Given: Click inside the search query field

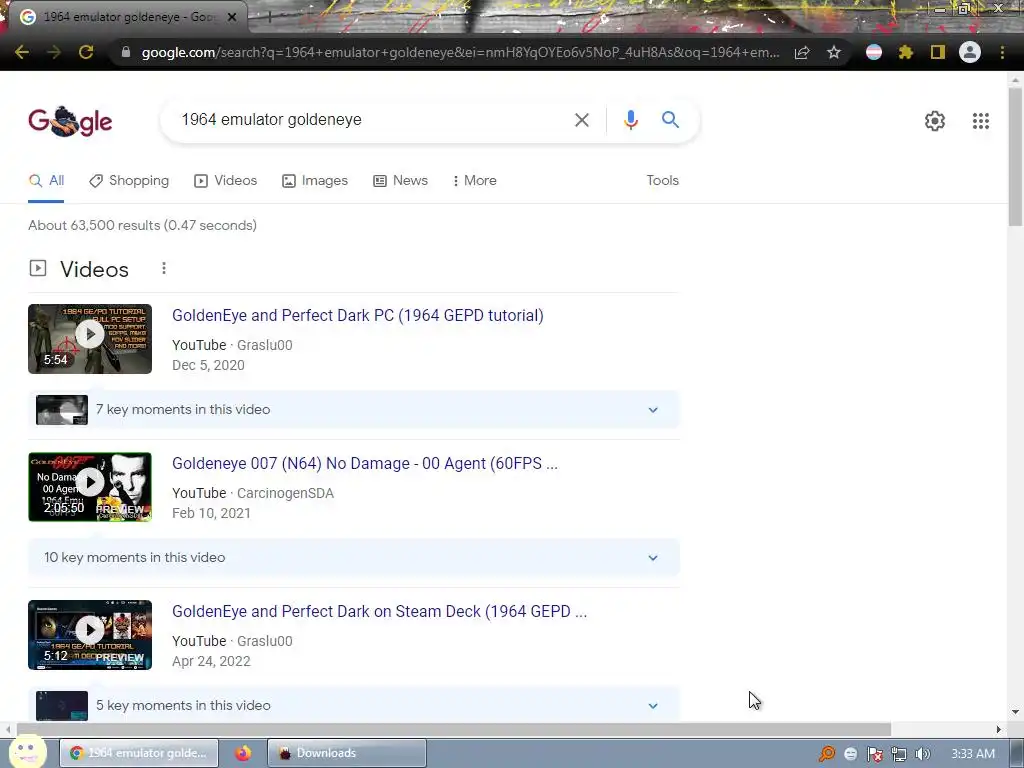Looking at the screenshot, I should pyautogui.click(x=372, y=120).
